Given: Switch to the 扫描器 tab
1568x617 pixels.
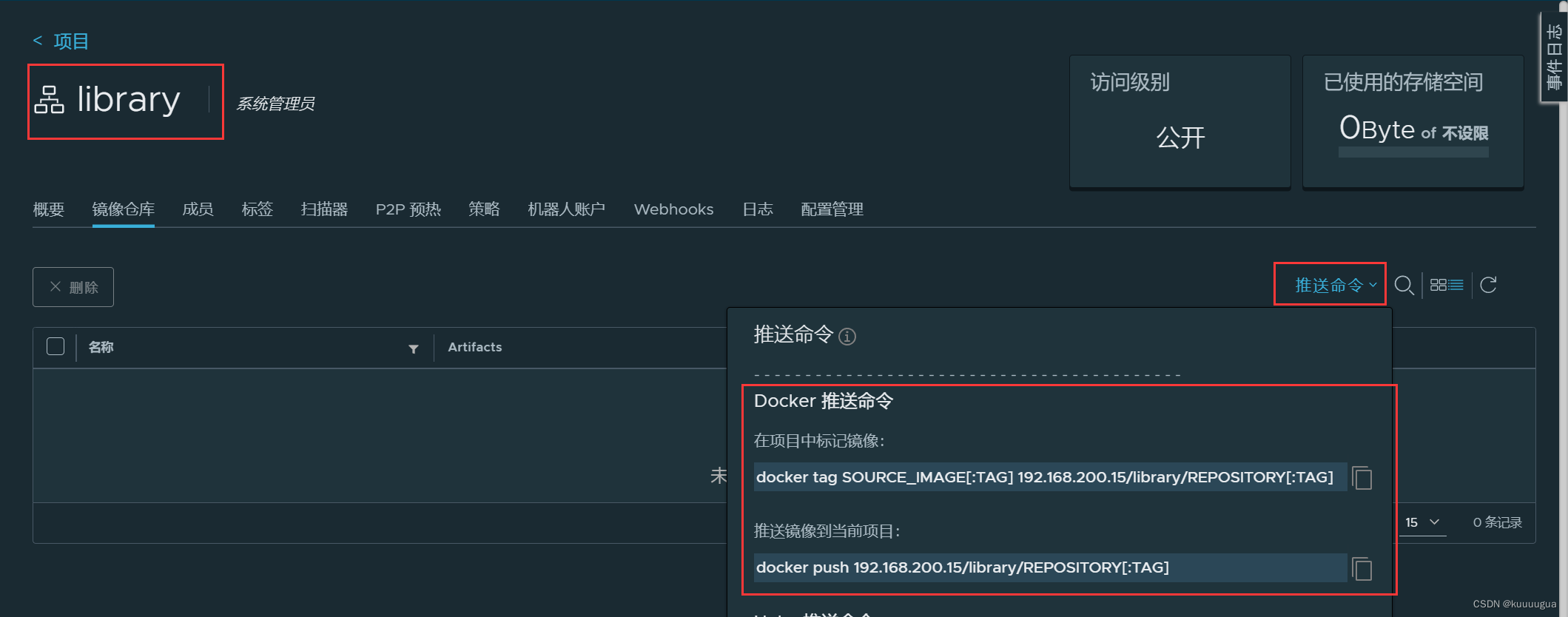Looking at the screenshot, I should (324, 209).
